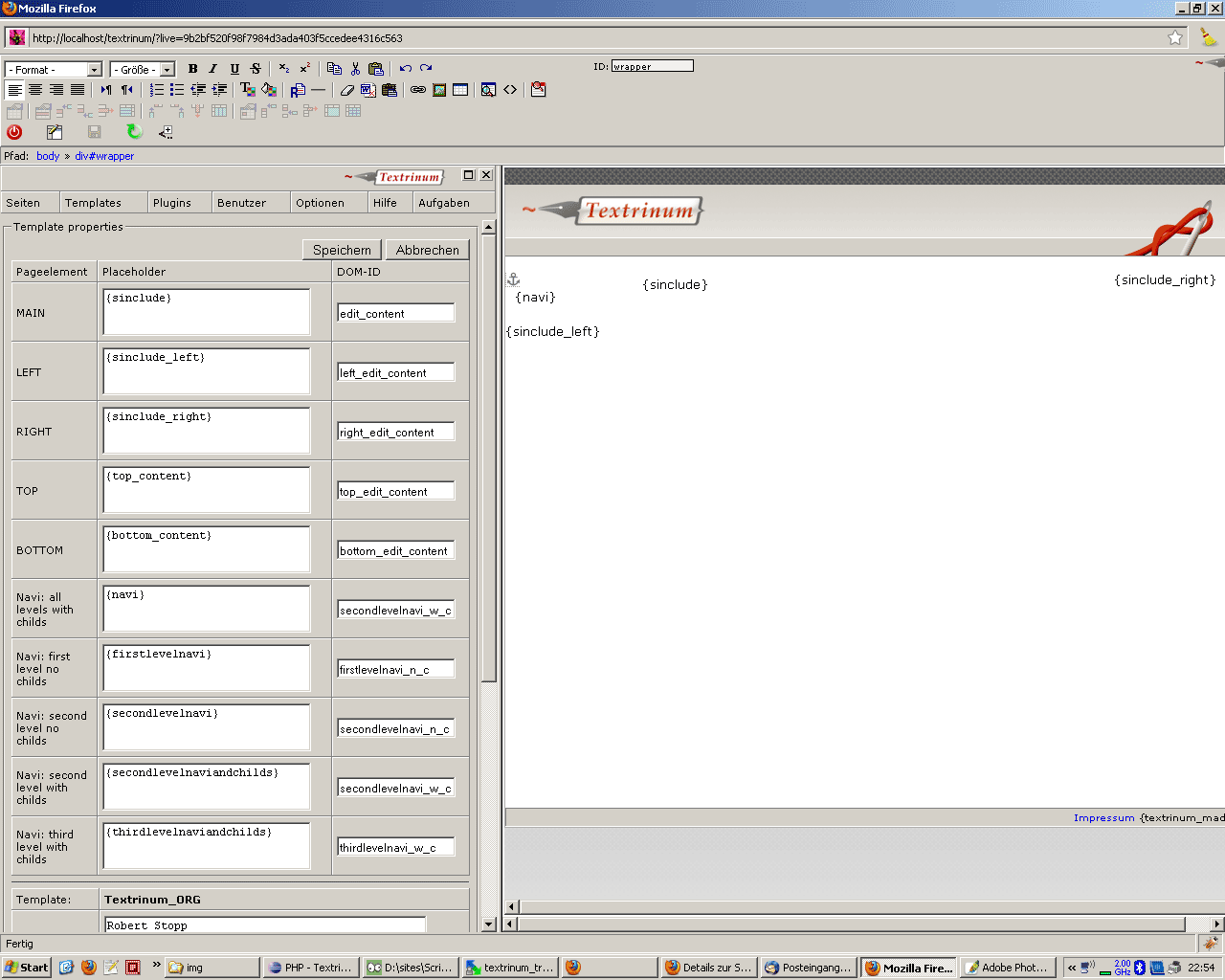Toggle strikethrough formatting

pos(256,69)
